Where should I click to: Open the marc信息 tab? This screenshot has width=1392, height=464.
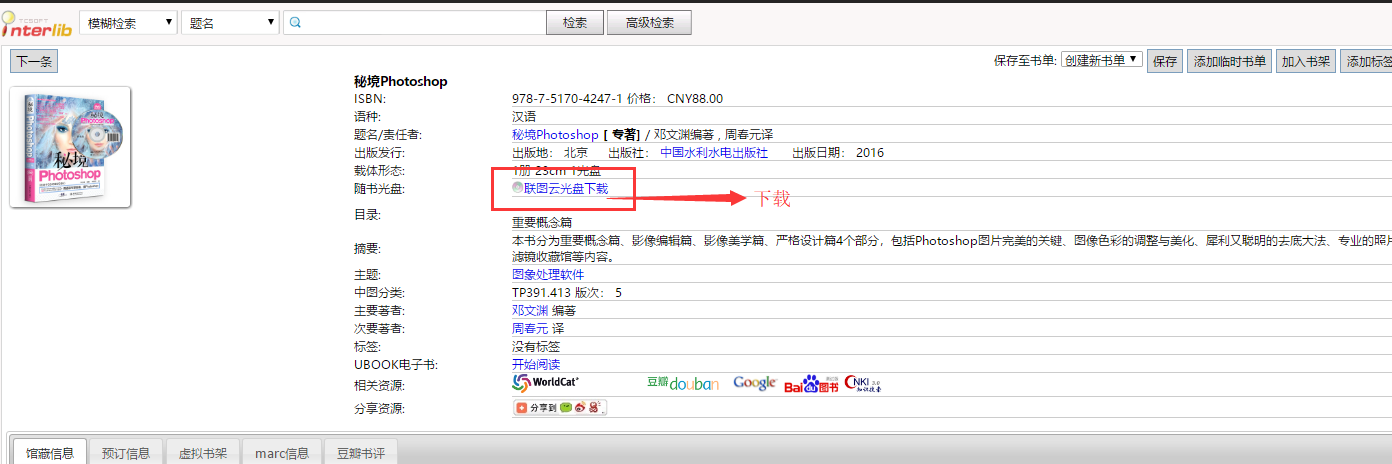[x=282, y=453]
